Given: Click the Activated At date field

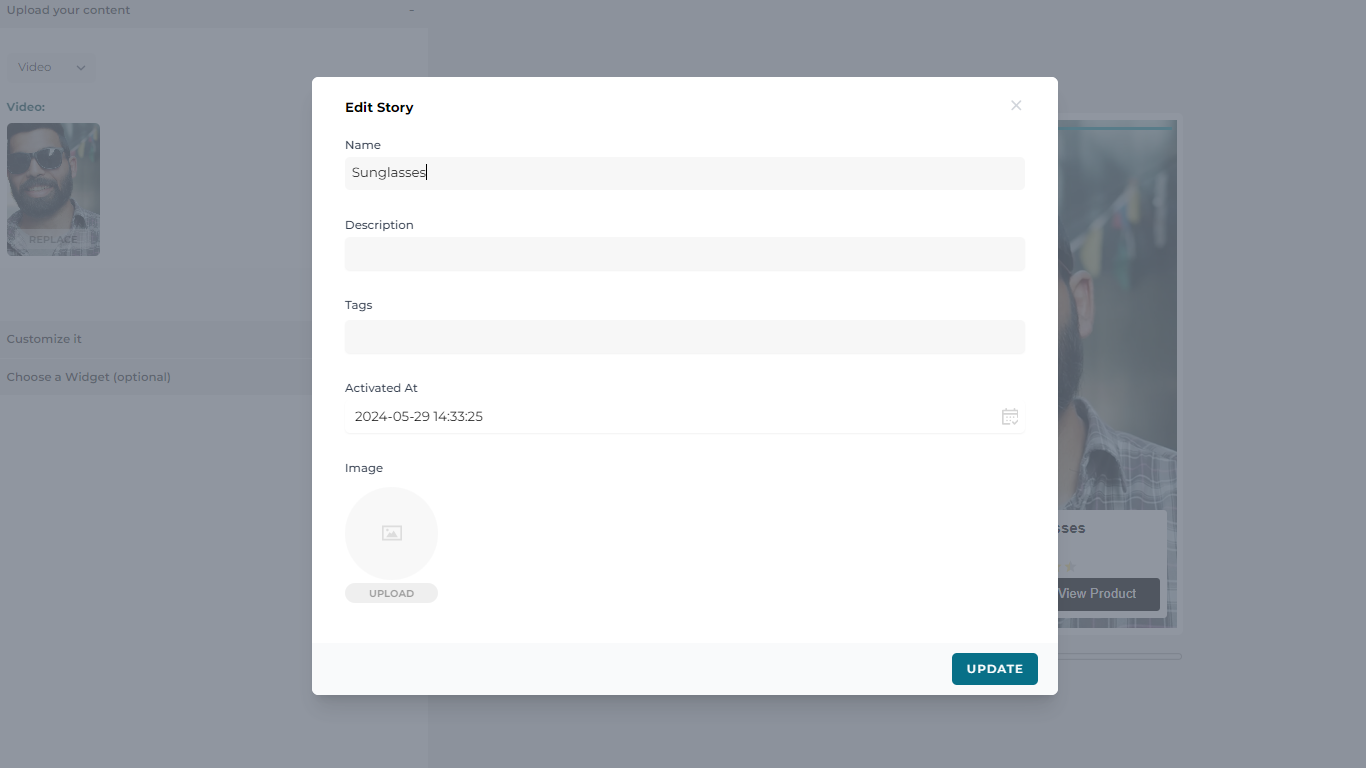Looking at the screenshot, I should [670, 417].
